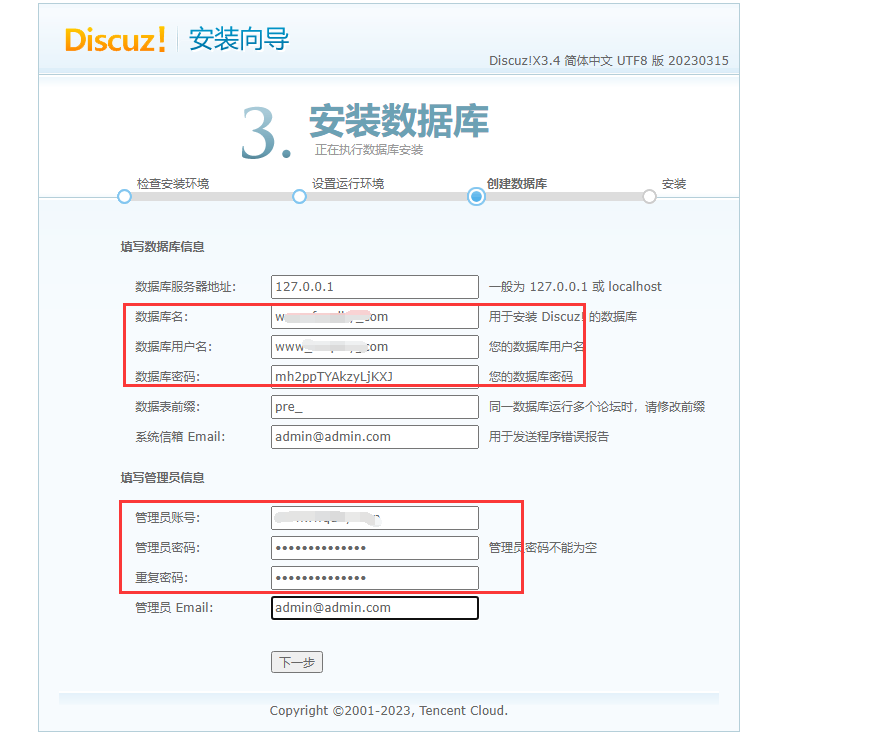The height and width of the screenshot is (755, 871).
Task: Click the 设置运行环境 step circle
Action: click(299, 197)
